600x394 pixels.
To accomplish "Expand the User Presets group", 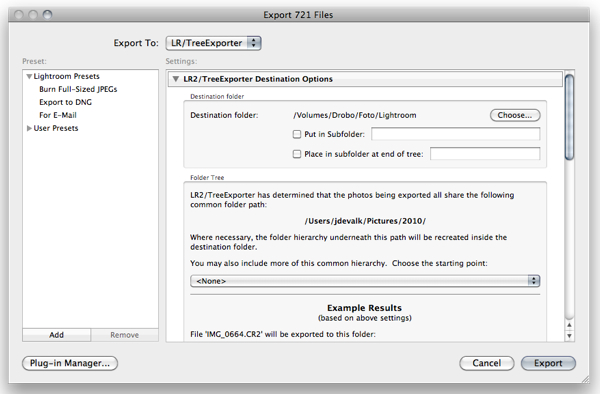I will coord(29,129).
